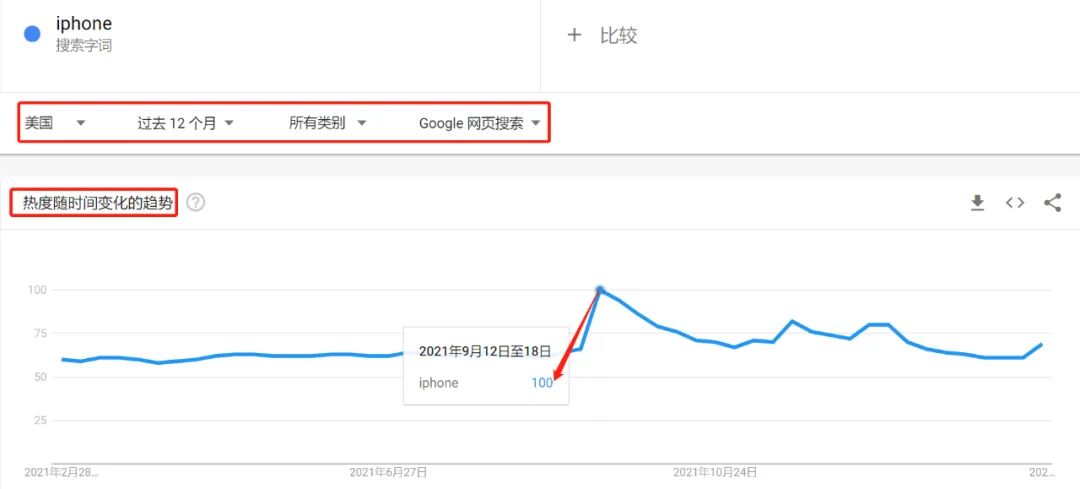Open the help question mark icon
Viewport: 1080px width, 489px height.
tap(196, 202)
